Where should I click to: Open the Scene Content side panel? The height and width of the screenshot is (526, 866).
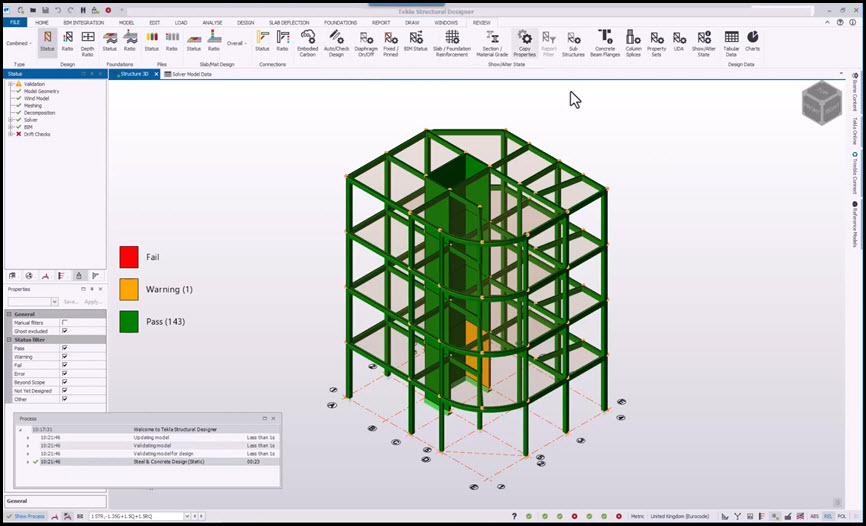[854, 91]
